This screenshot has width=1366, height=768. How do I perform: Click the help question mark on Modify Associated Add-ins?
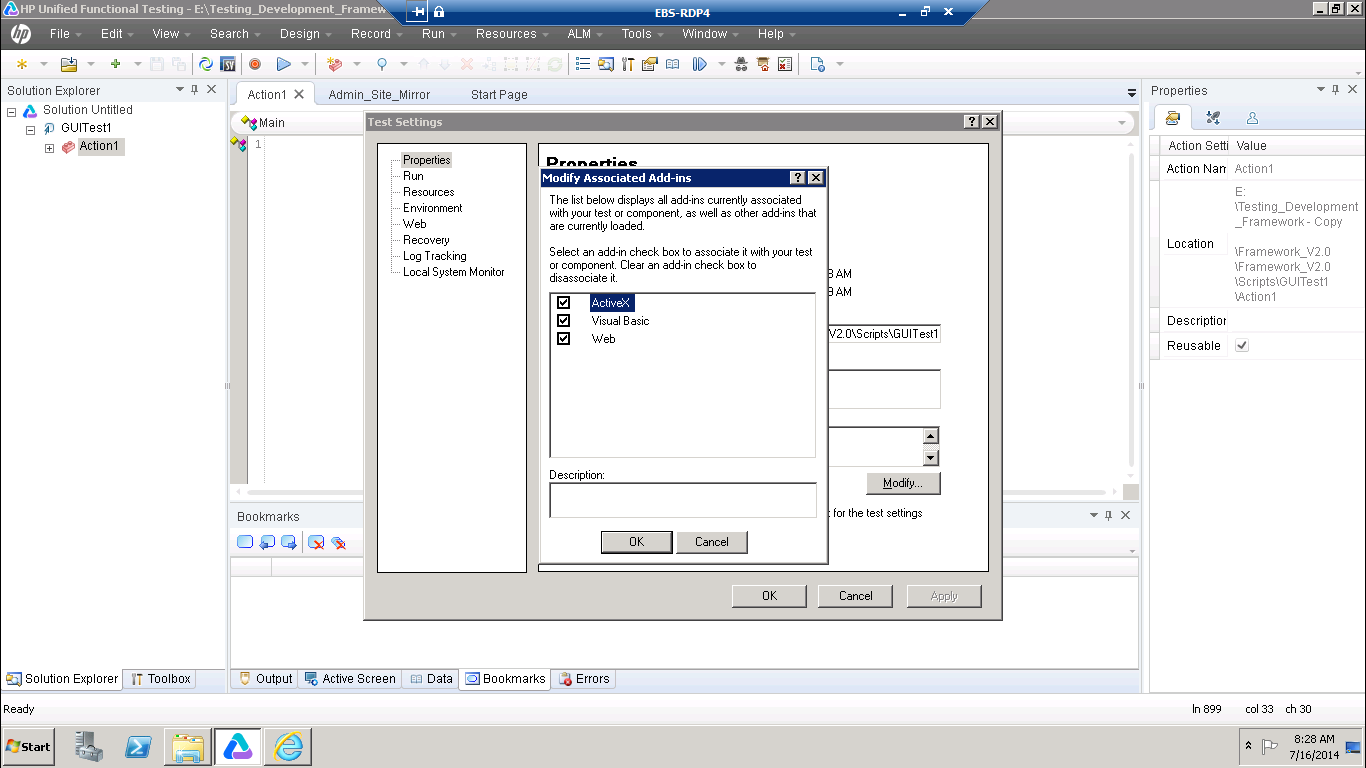point(797,177)
